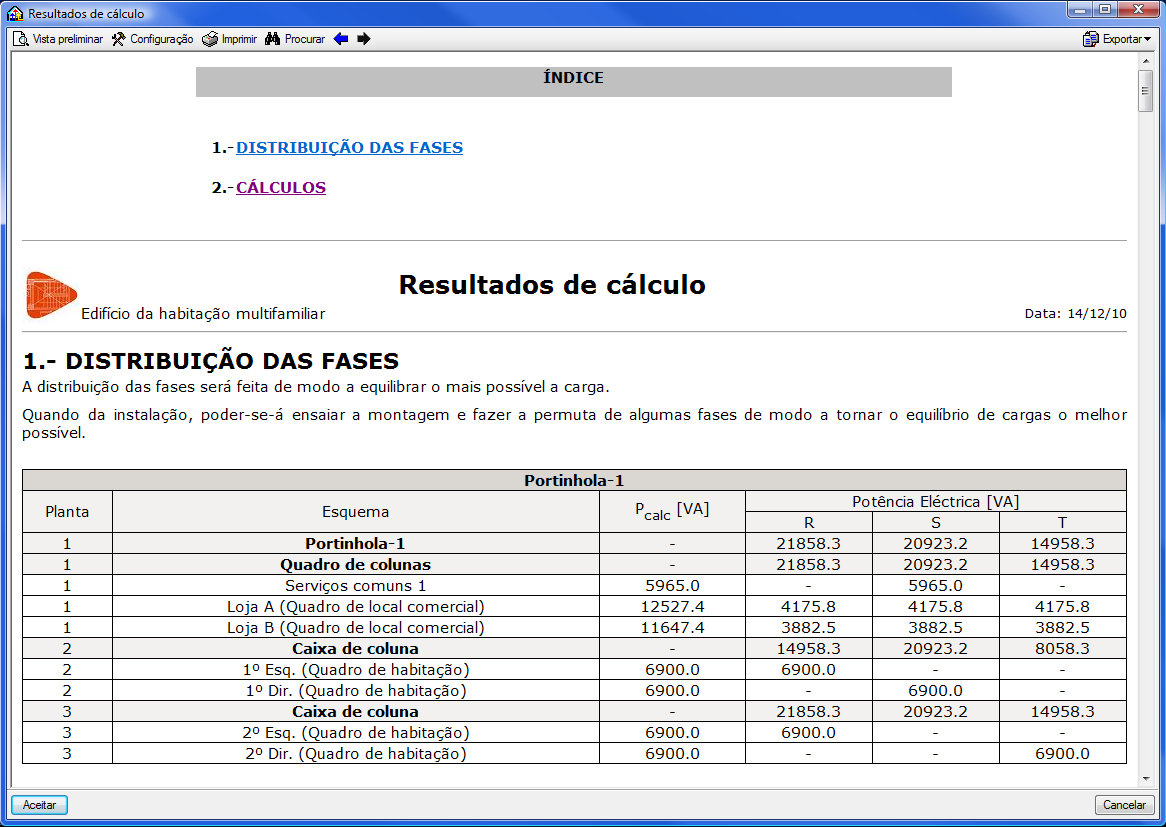The width and height of the screenshot is (1166, 827).
Task: Follow the CÁLCULOS index link
Action: pyautogui.click(x=280, y=188)
